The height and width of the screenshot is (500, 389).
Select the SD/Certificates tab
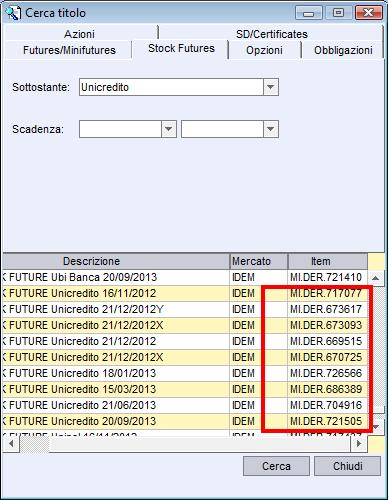272,34
